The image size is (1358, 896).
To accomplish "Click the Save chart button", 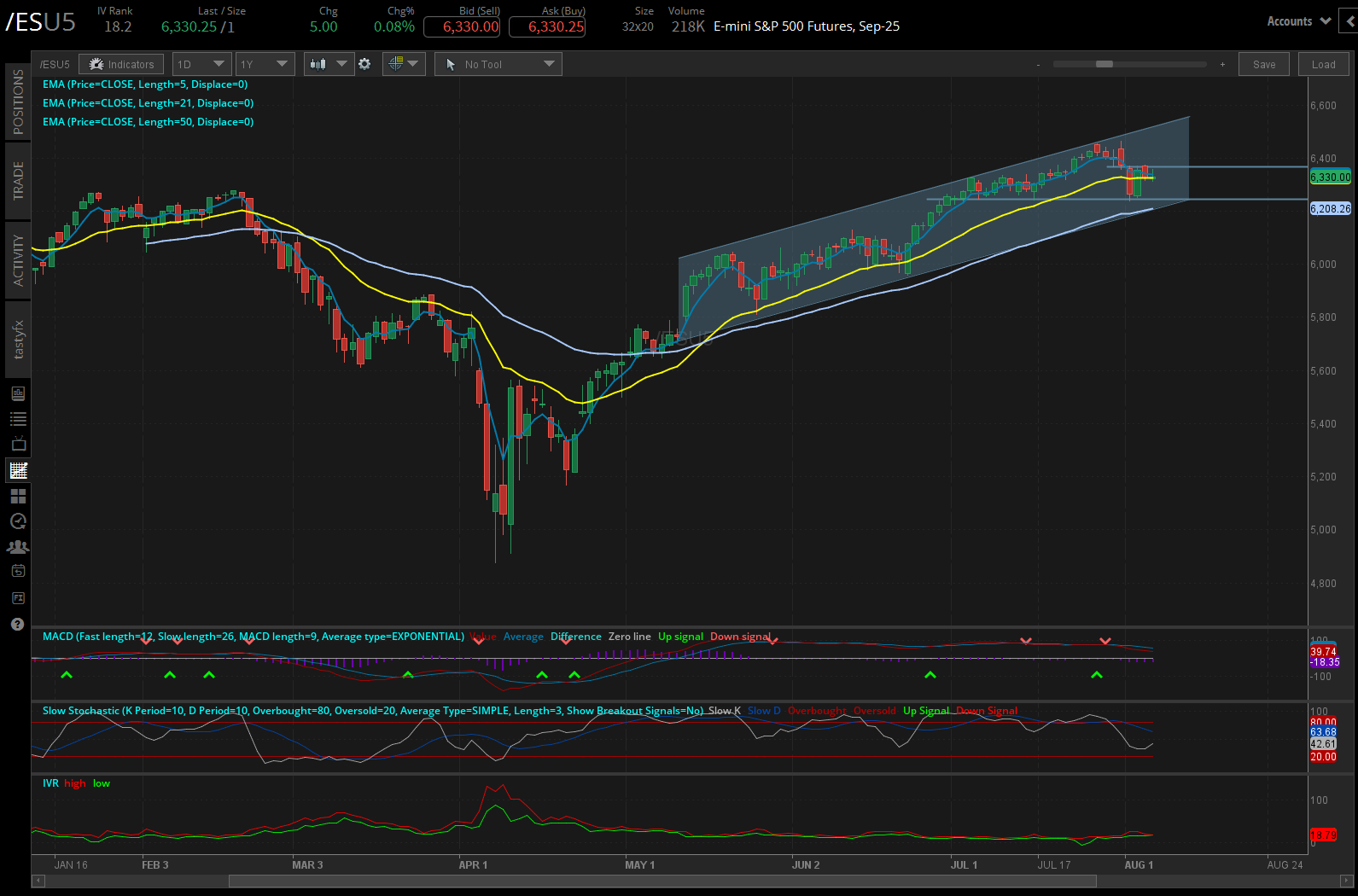I will (1264, 64).
